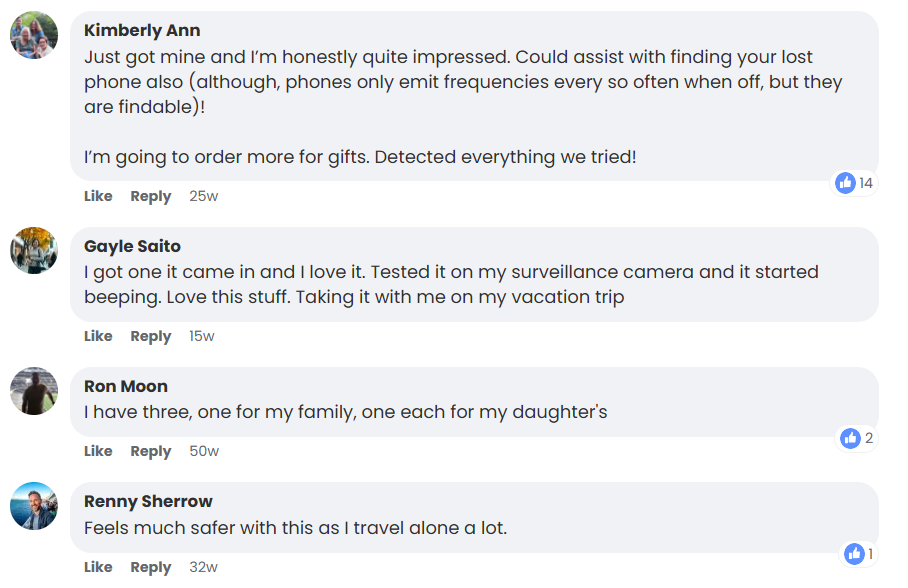Reply to Kimberly Ann's comment

[151, 196]
